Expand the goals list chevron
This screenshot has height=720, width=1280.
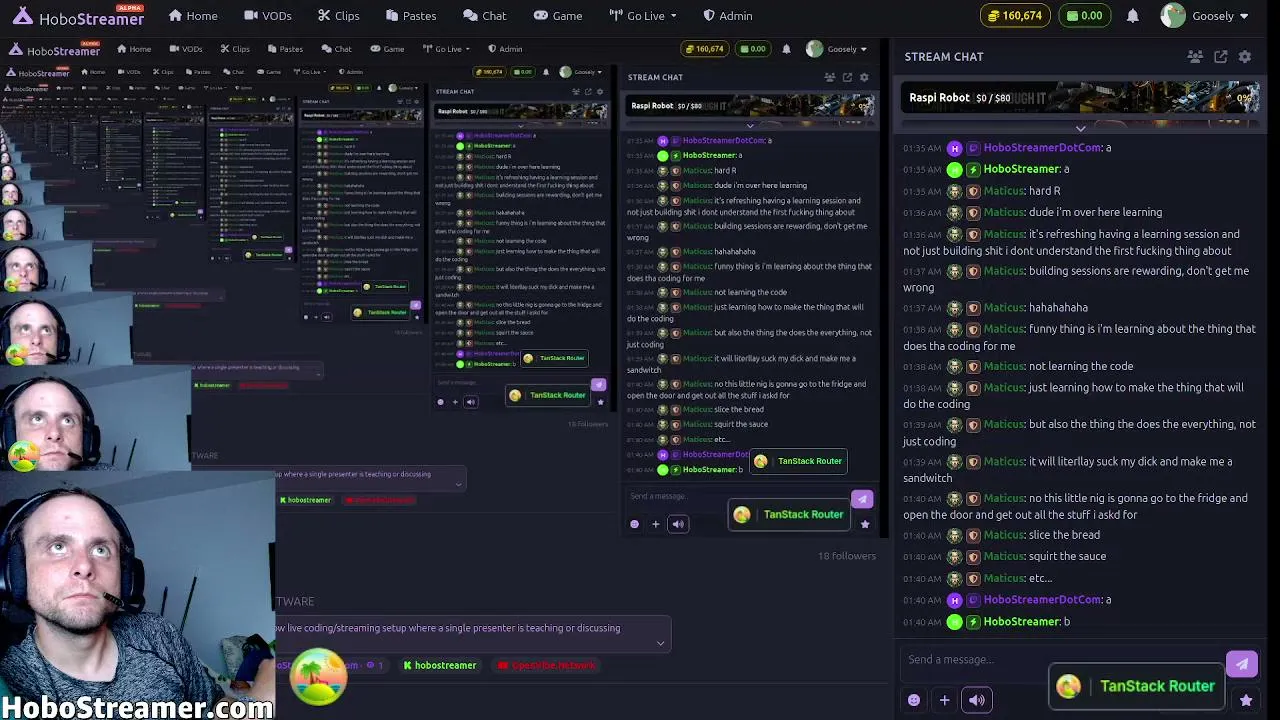(x=1080, y=128)
